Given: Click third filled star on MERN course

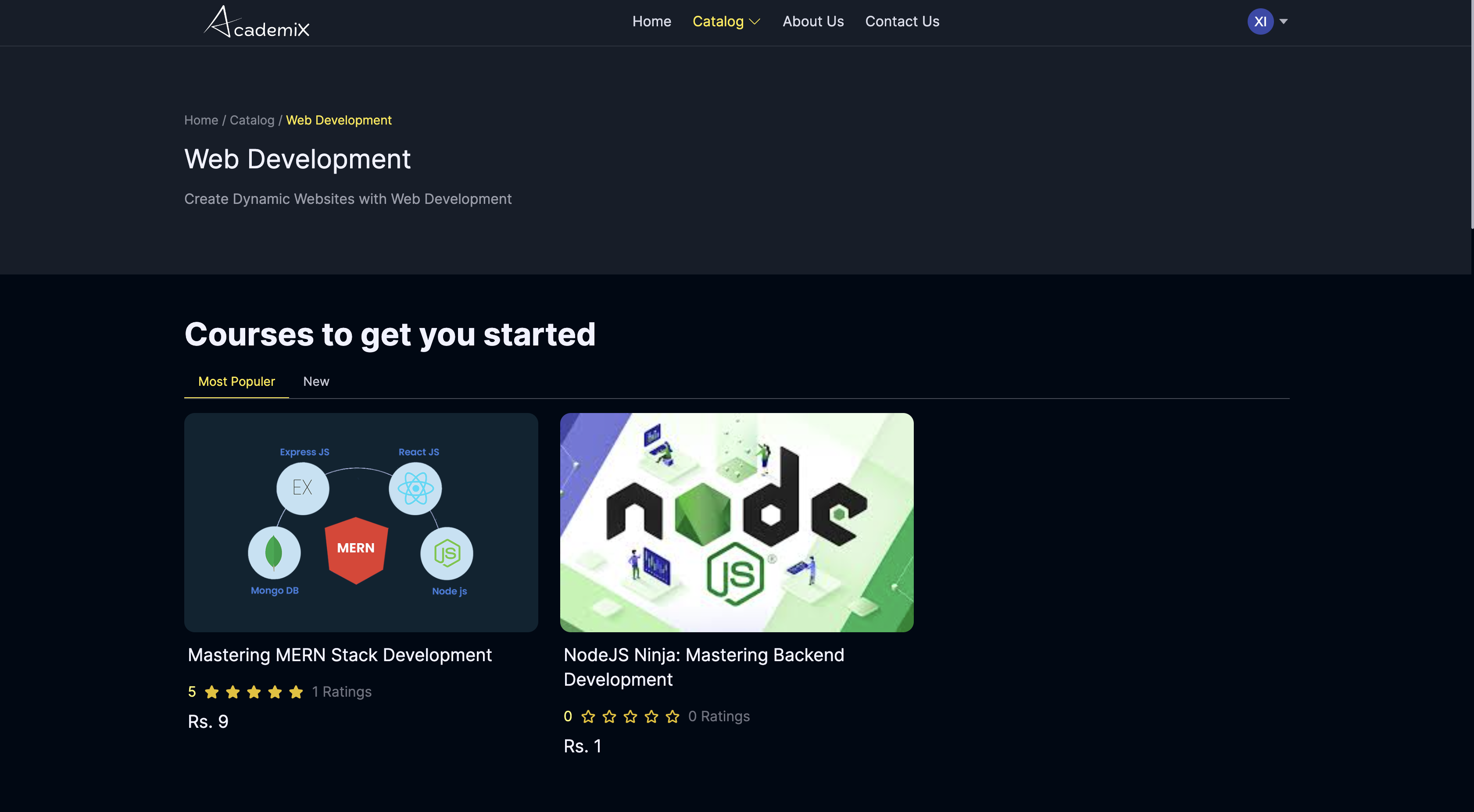Looking at the screenshot, I should click(254, 692).
